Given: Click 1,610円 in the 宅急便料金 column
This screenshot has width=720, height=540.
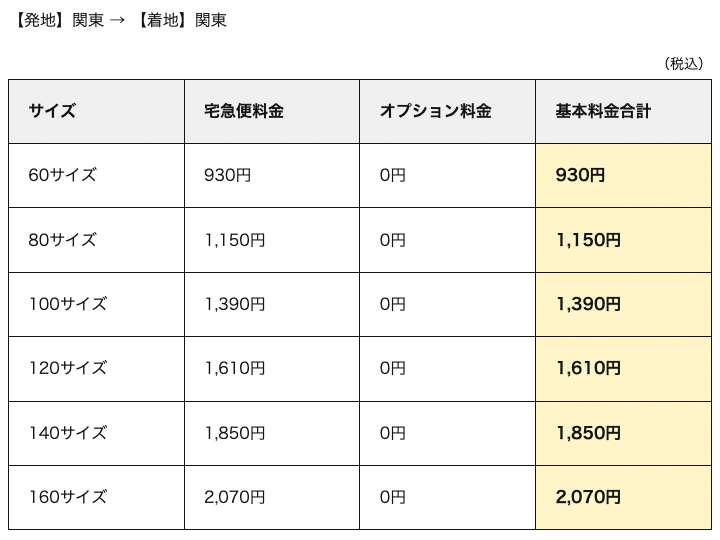Looking at the screenshot, I should (235, 368).
